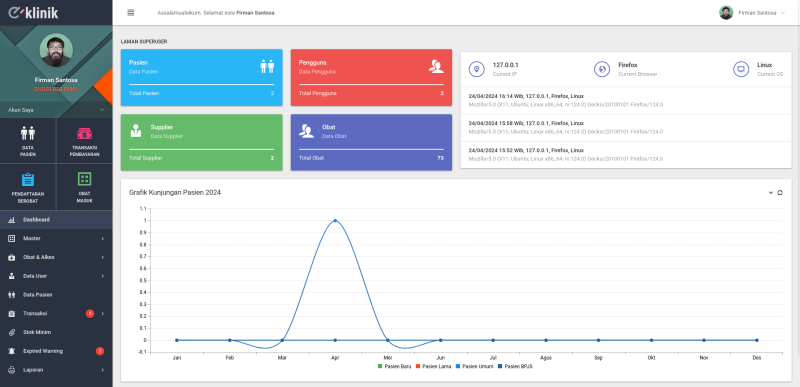Expand the Akun Saya dropdown
Screen dimensions: 800x387
(x=56, y=110)
